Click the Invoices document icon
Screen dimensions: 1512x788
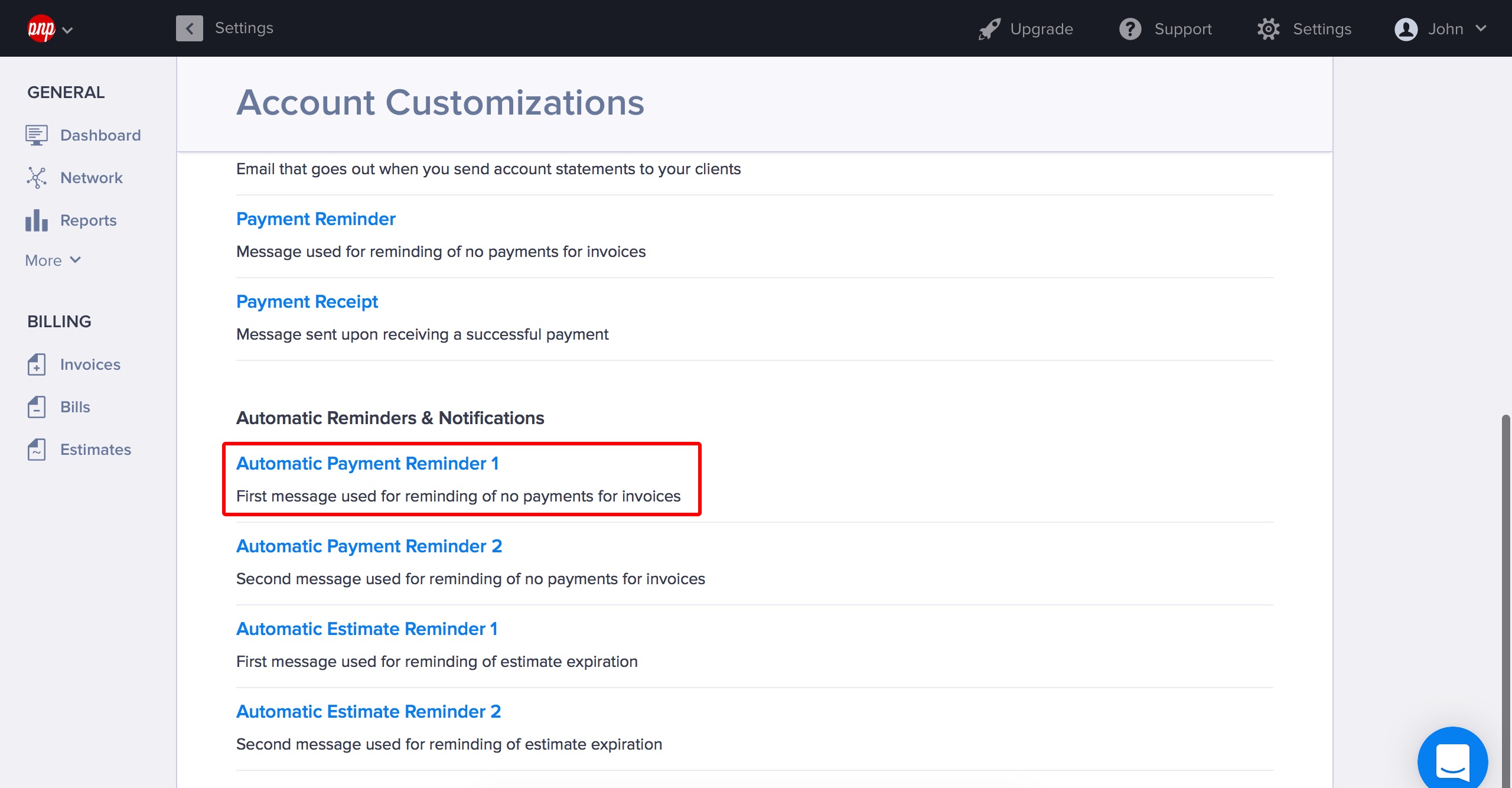click(x=36, y=364)
